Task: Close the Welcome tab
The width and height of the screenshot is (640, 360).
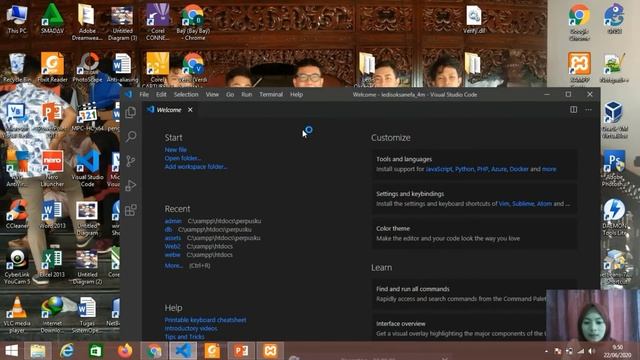Action: pyautogui.click(x=190, y=110)
